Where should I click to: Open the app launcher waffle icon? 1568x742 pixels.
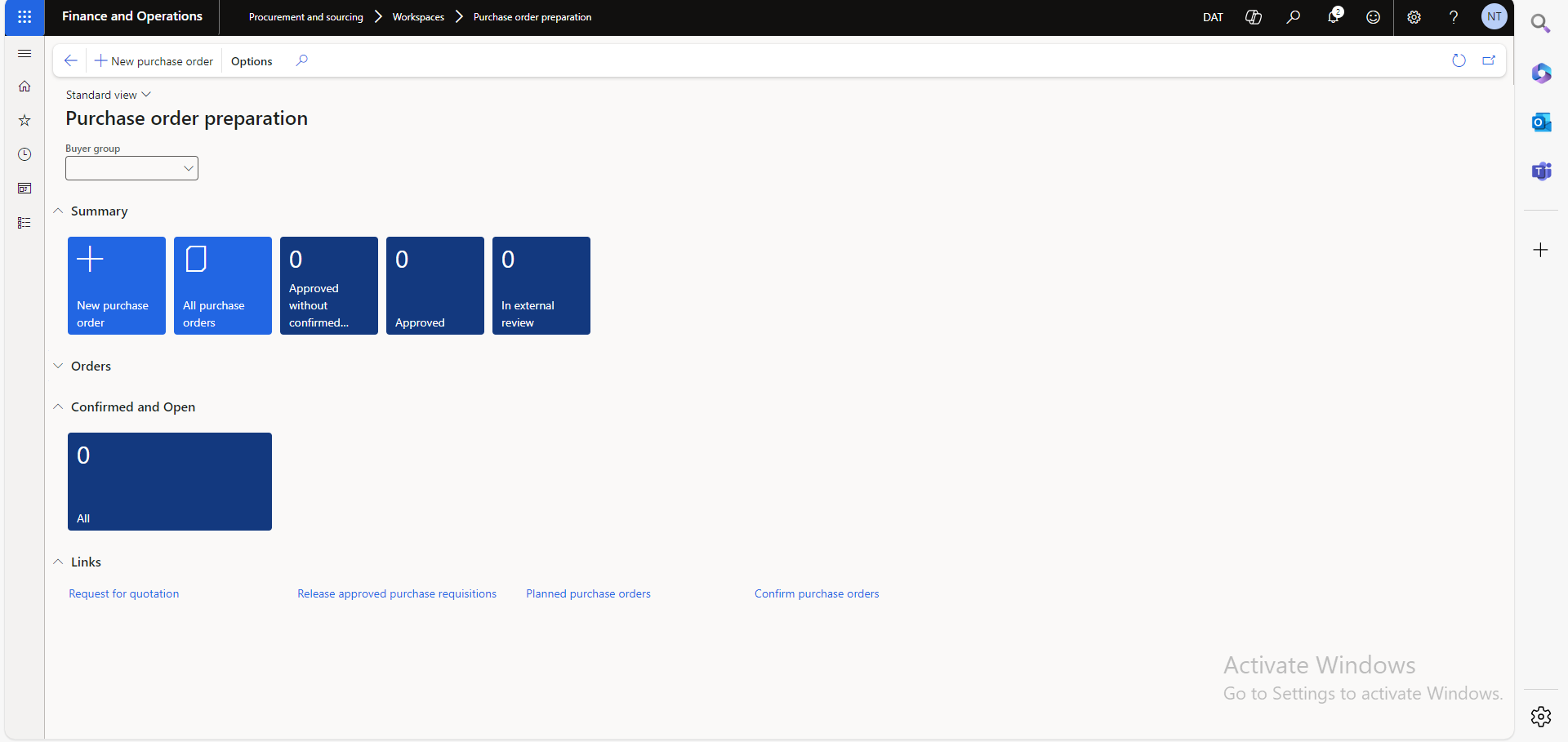tap(24, 17)
